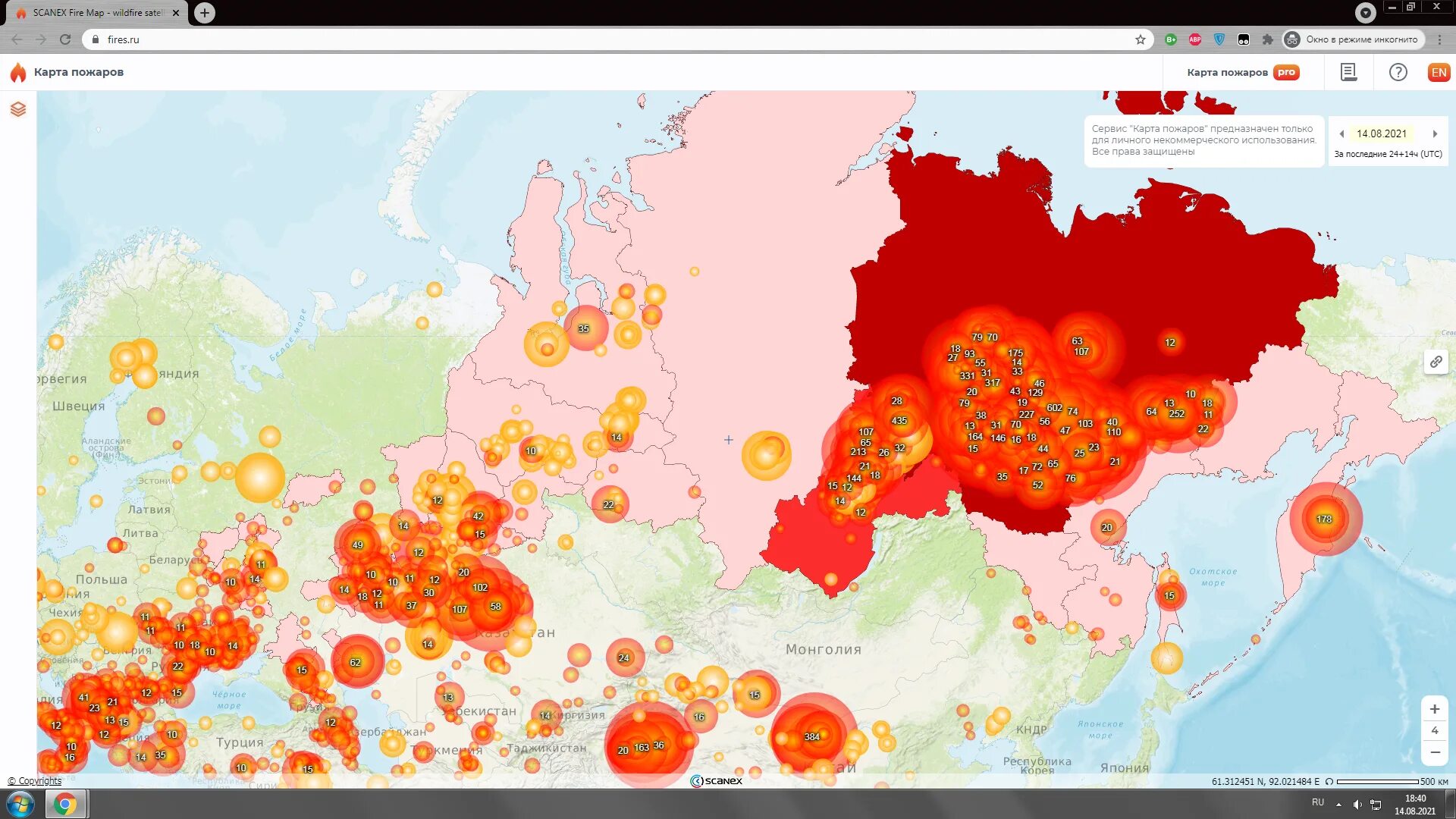Click the lock icon site info
This screenshot has height=819, width=1456.
(x=95, y=39)
